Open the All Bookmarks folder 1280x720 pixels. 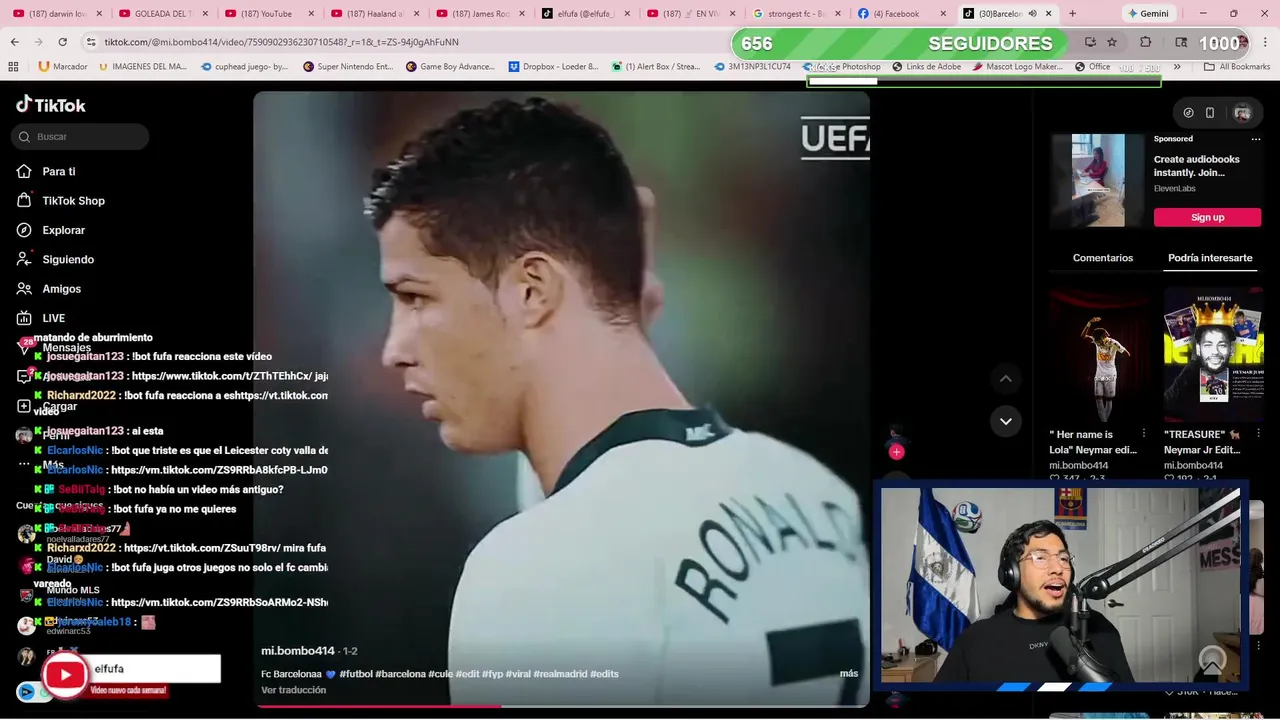(1236, 67)
